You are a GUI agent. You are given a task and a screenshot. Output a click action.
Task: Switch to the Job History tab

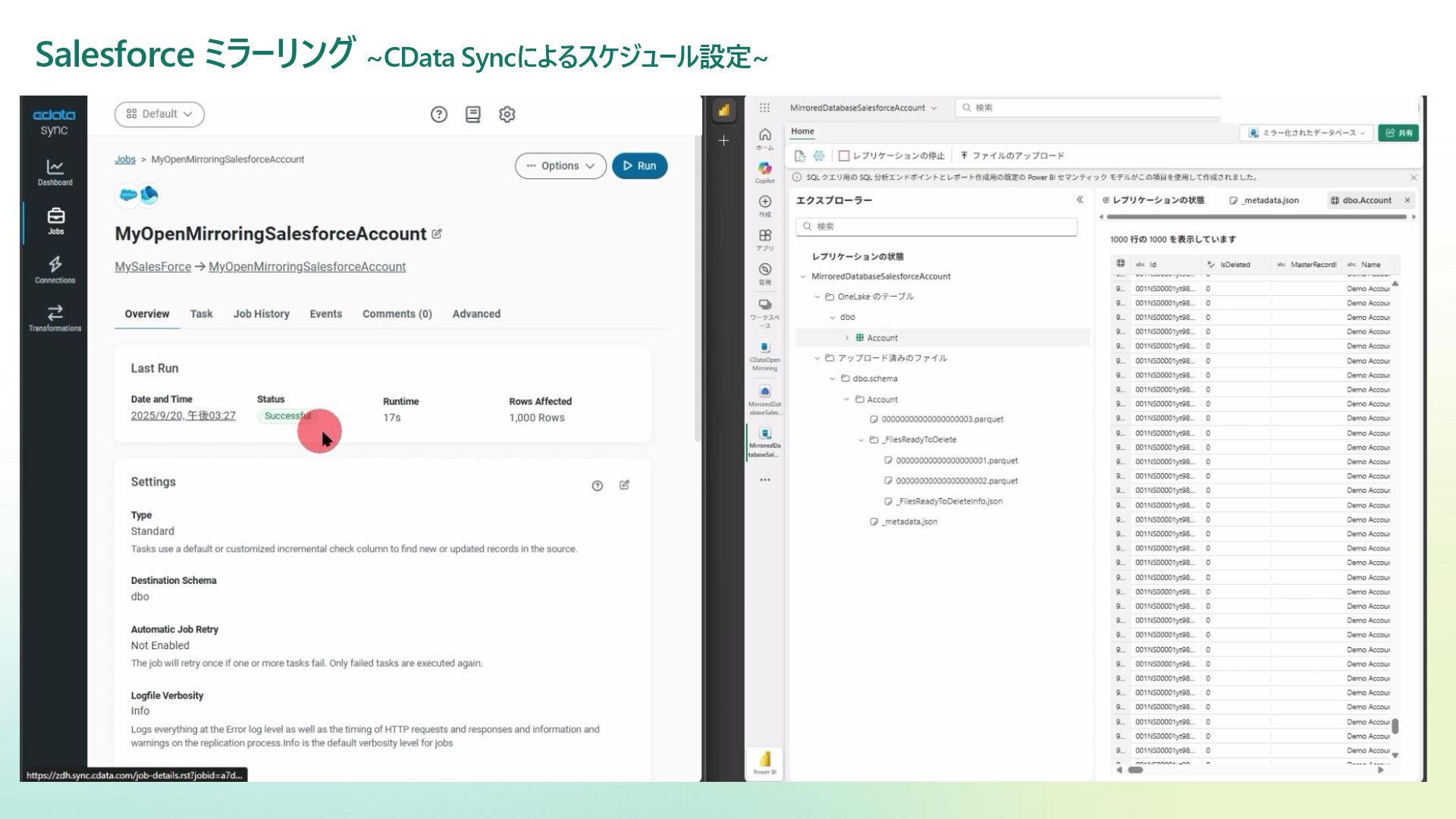tap(261, 314)
